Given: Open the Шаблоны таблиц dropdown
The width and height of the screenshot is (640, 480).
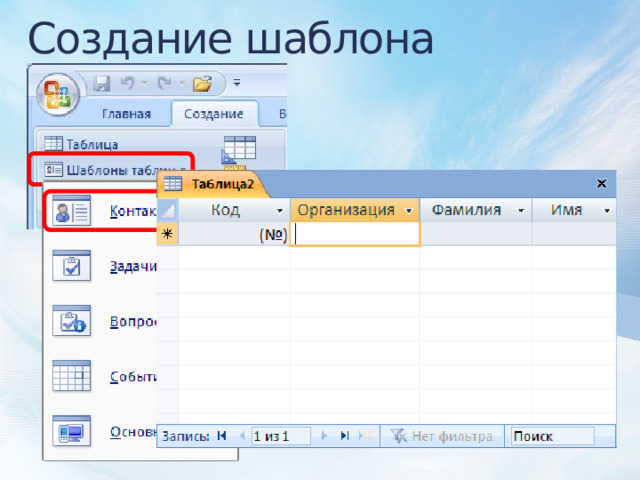Looking at the screenshot, I should [x=116, y=169].
